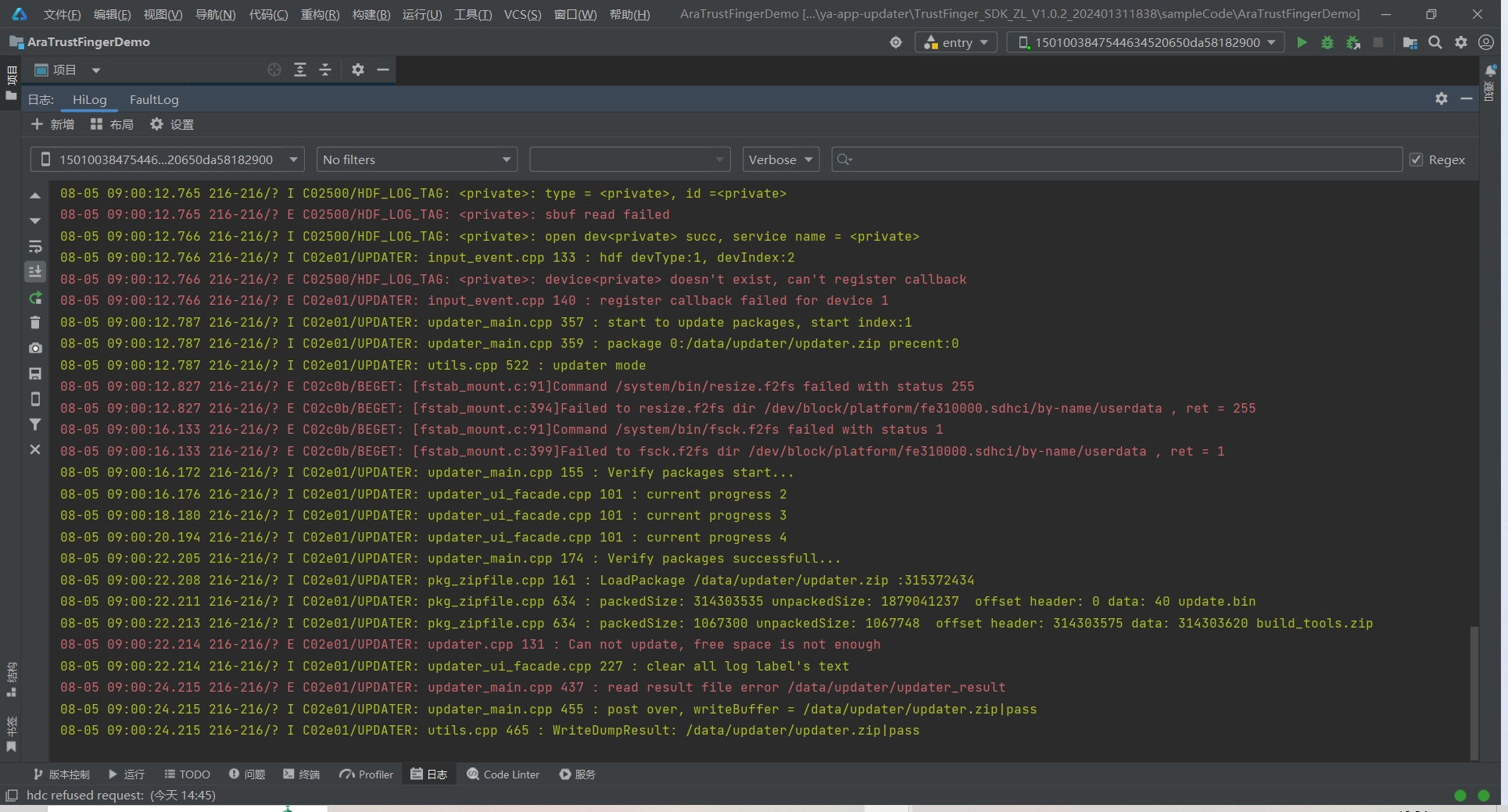
Task: Open the 构建(B) menu
Action: pos(371,14)
